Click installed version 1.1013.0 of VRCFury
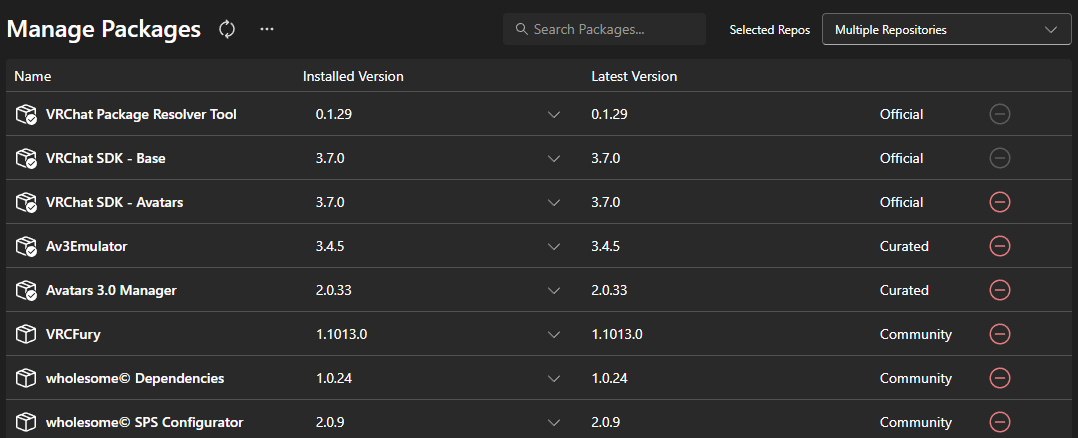 click(342, 334)
